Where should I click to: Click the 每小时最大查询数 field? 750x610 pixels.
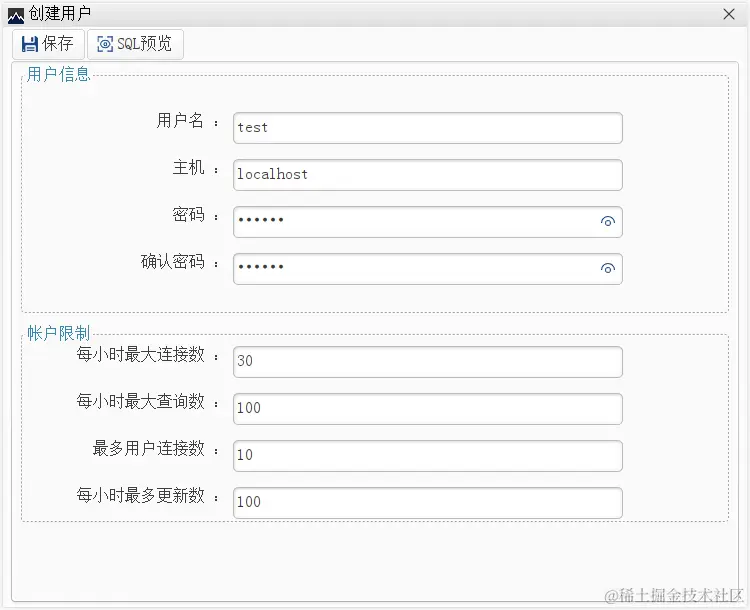tap(428, 409)
